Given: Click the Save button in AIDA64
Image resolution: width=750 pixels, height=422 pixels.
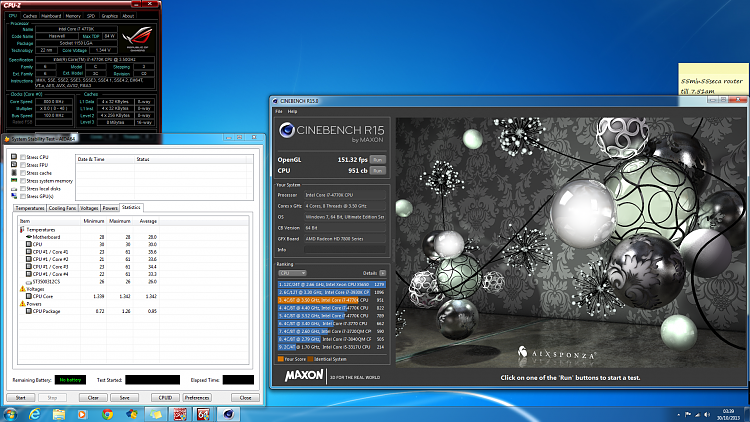Looking at the screenshot, I should click(124, 398).
